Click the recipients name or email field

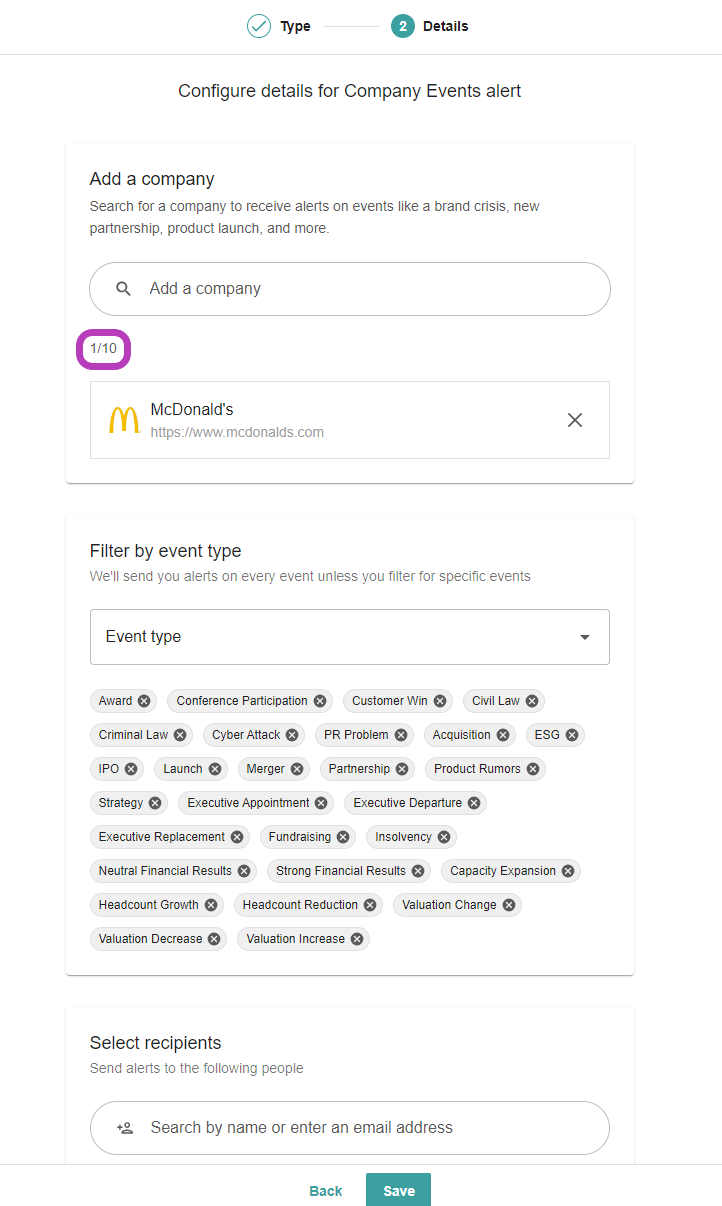click(x=350, y=1128)
